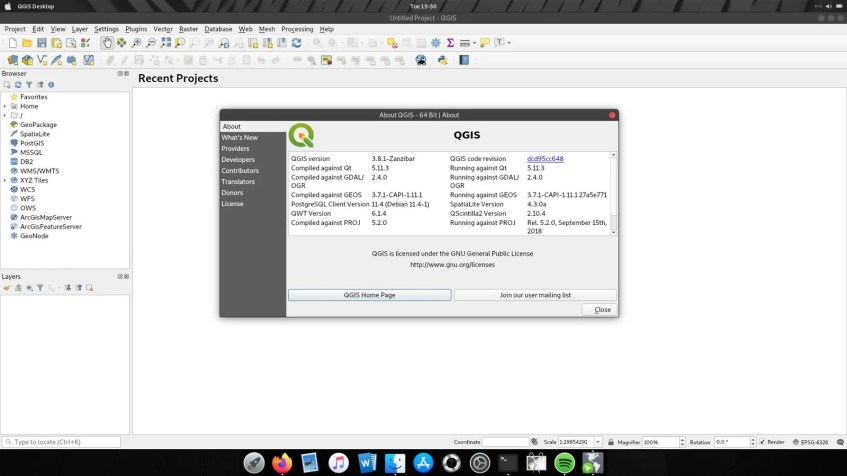Create a new project with blank page icon
Viewport: 847px width, 476px height.
coord(12,43)
